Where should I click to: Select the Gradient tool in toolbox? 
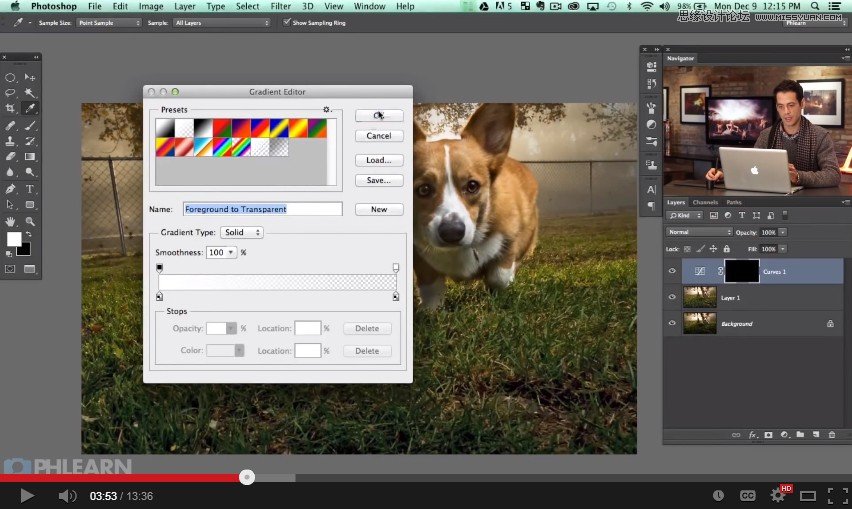click(30, 156)
